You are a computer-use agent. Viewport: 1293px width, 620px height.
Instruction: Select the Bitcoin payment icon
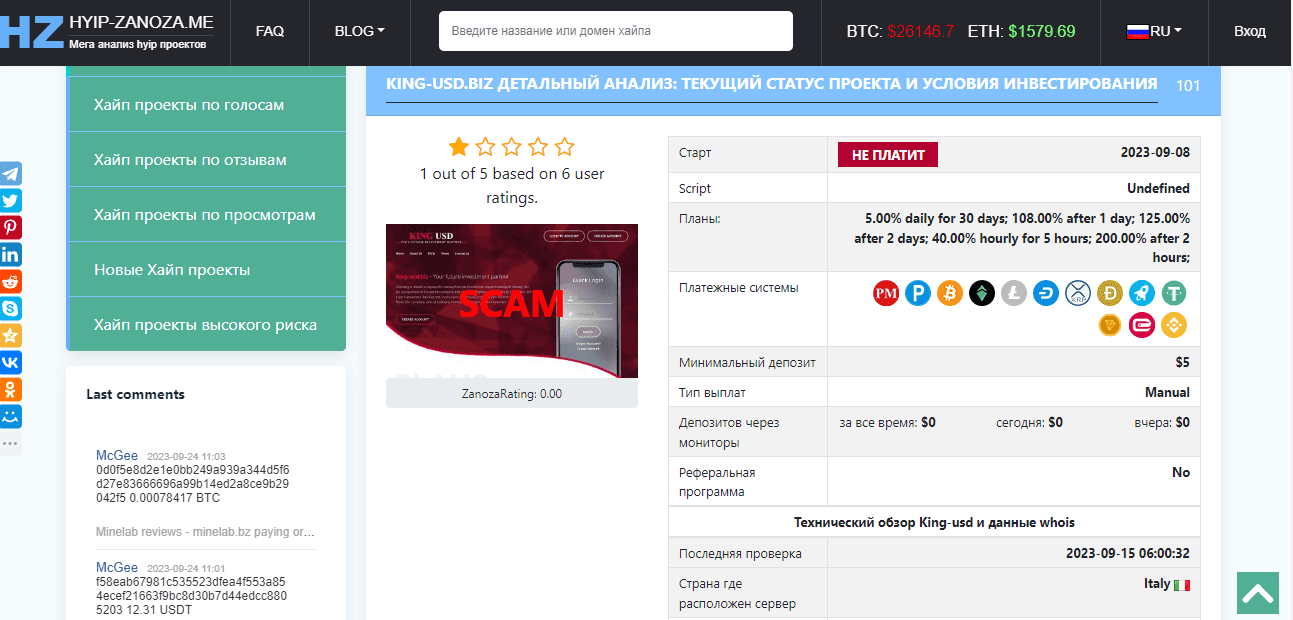(950, 294)
